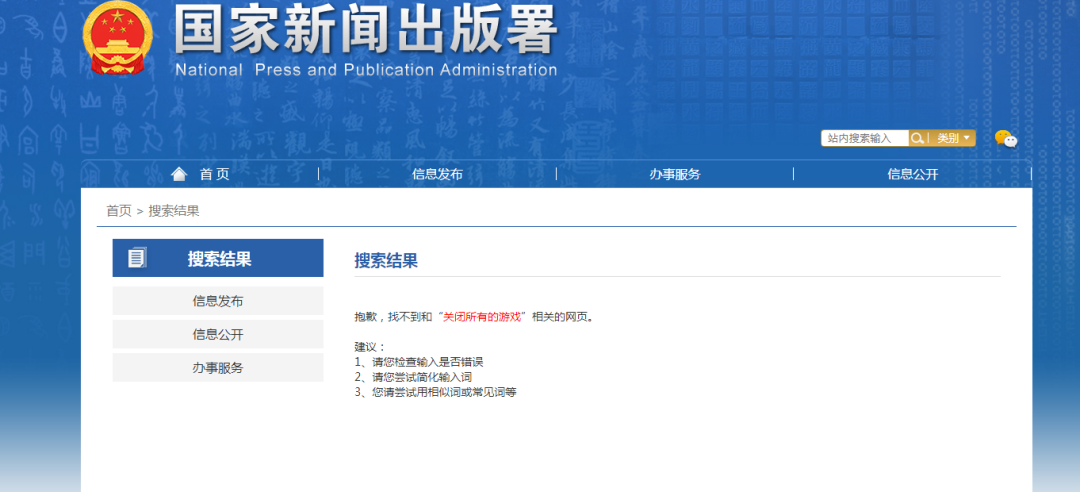
Task: Open 办事服务 in top navigation bar
Action: click(x=675, y=174)
